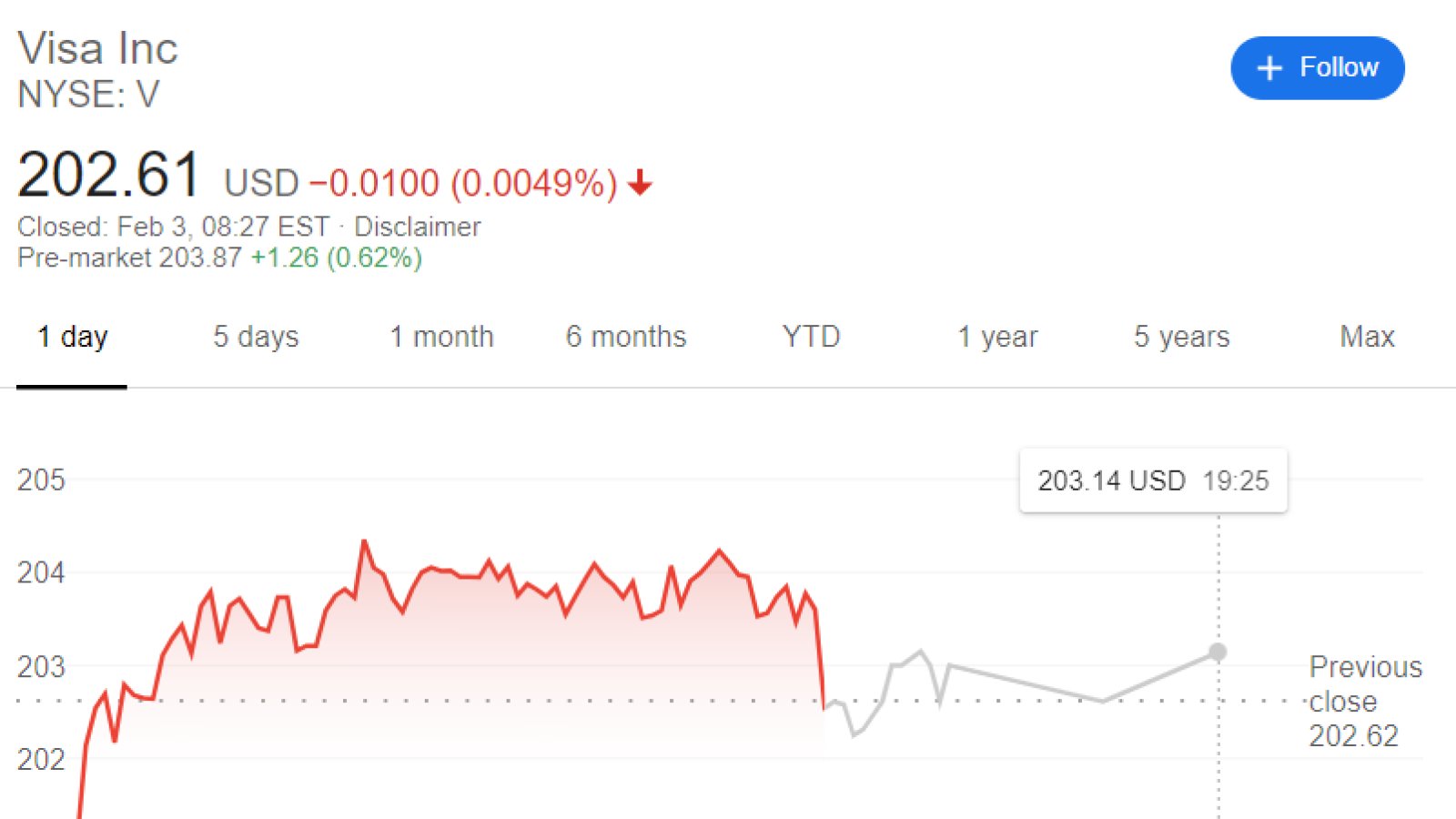The width and height of the screenshot is (1456, 819).
Task: Open the Disclaimer link
Action: [417, 227]
